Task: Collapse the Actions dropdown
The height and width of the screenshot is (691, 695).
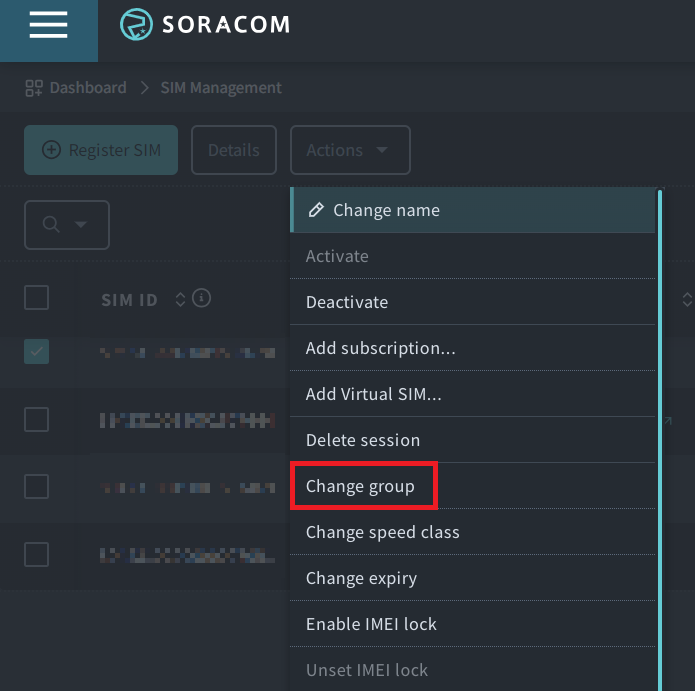Action: pos(350,150)
